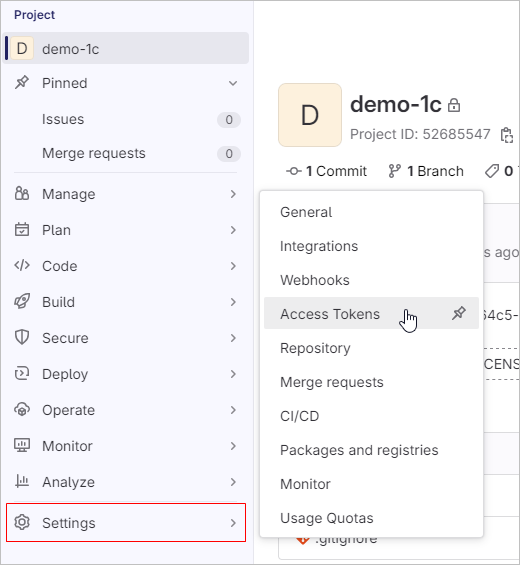Viewport: 520px width, 565px height.
Task: Click the pin icon next to Access Tokens
Action: click(459, 313)
